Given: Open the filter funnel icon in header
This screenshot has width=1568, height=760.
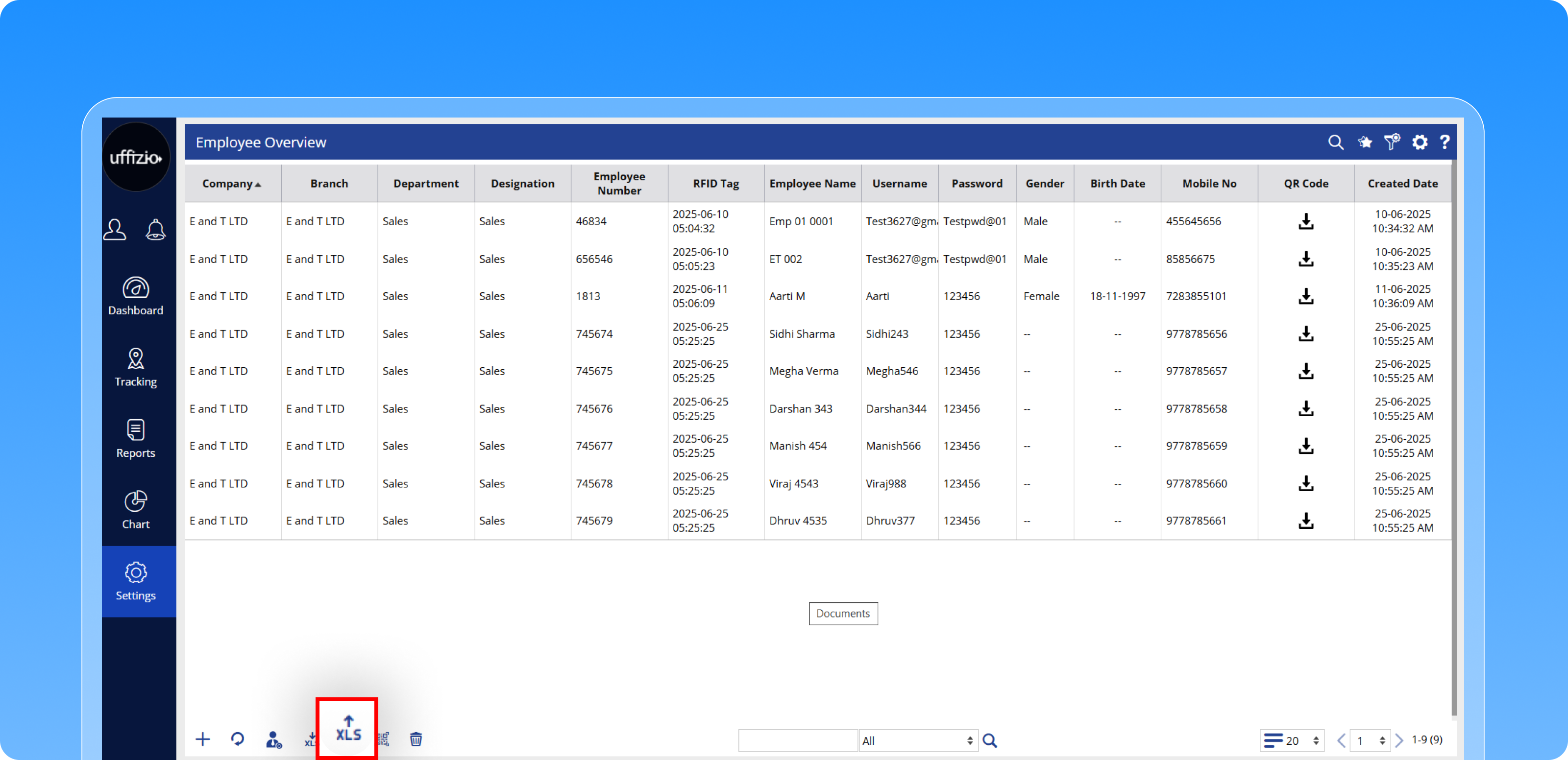Looking at the screenshot, I should [x=1392, y=142].
